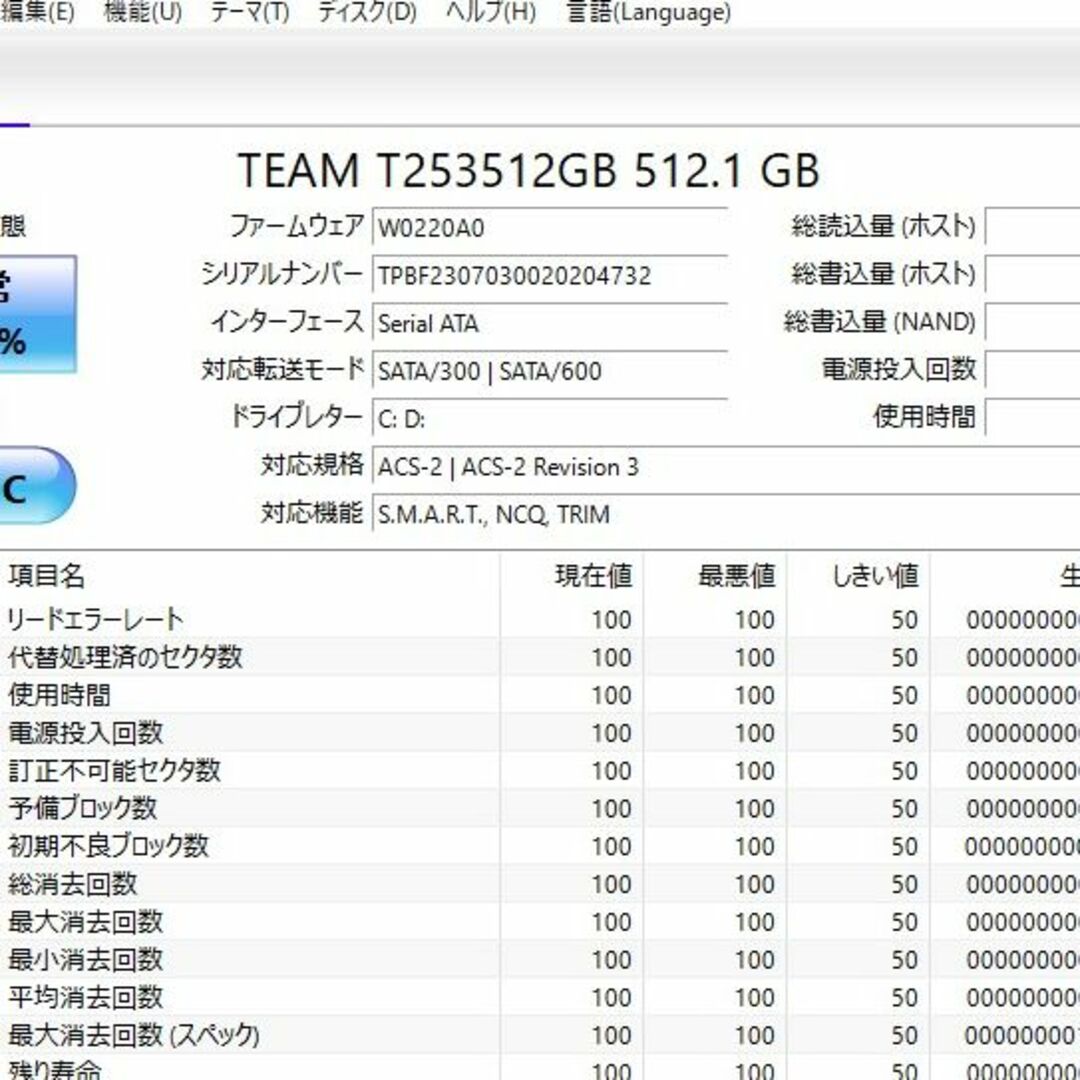
Task: Open the ディスク(D) menu
Action: point(367,12)
